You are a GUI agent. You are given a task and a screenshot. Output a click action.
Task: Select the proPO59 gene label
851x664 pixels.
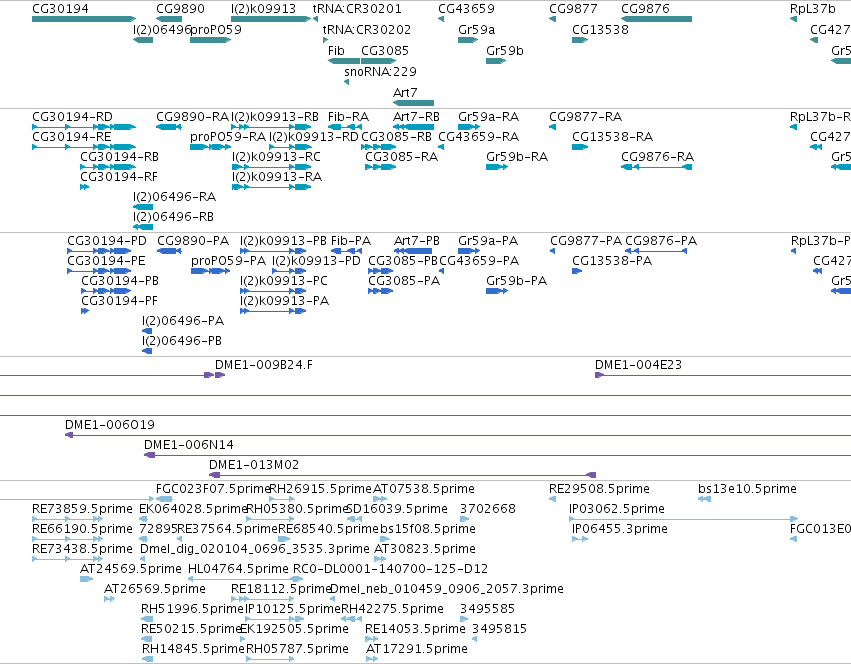(216, 29)
